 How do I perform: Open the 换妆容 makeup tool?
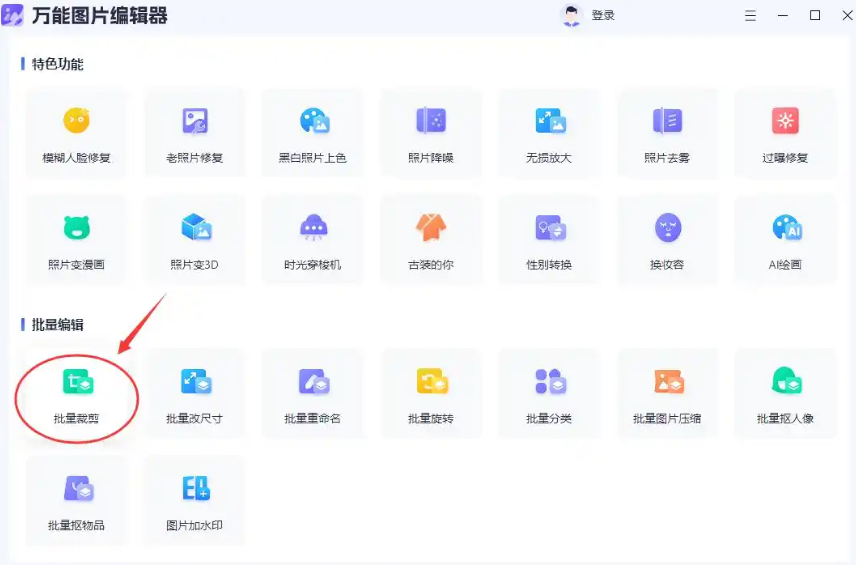point(667,241)
